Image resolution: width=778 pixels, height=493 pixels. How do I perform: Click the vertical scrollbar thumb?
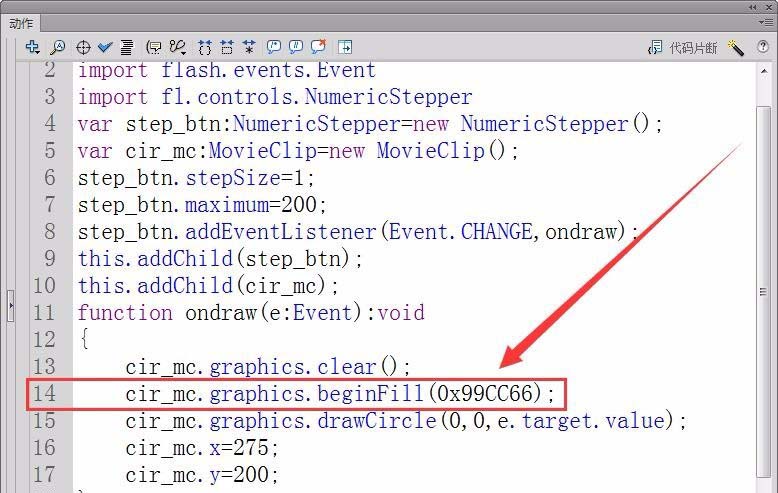[764, 291]
